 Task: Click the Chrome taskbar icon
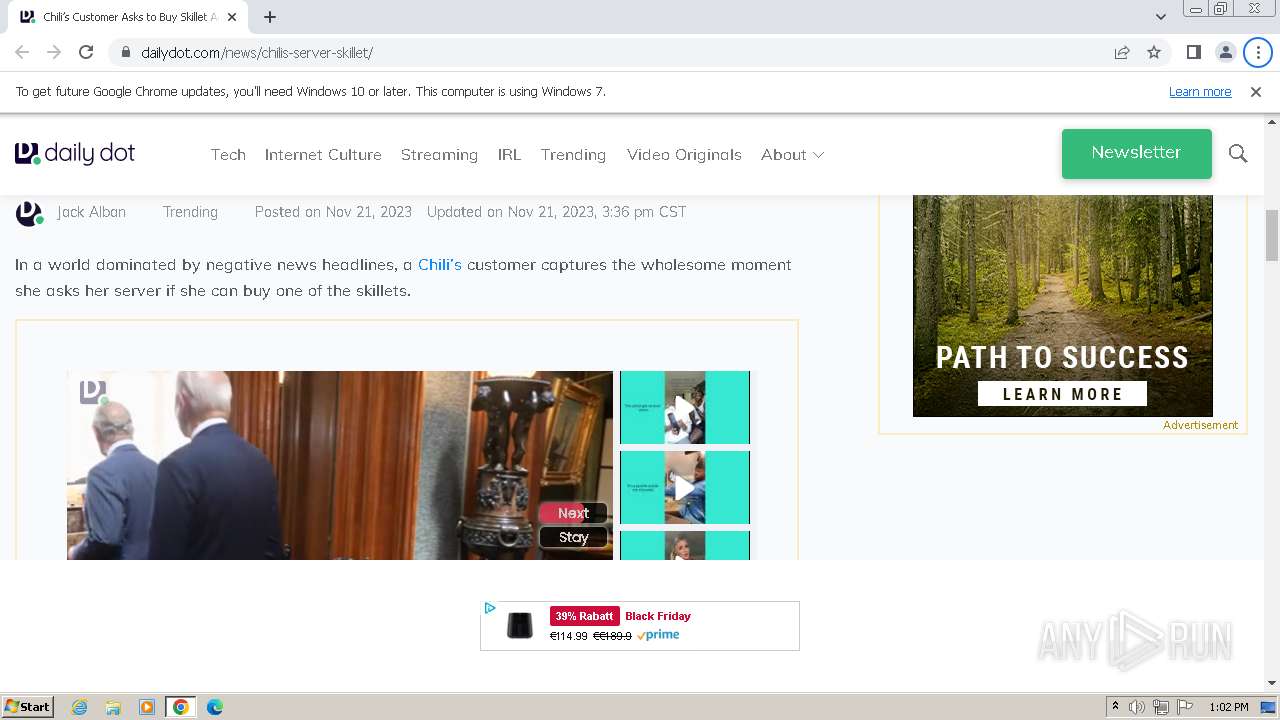tap(181, 707)
